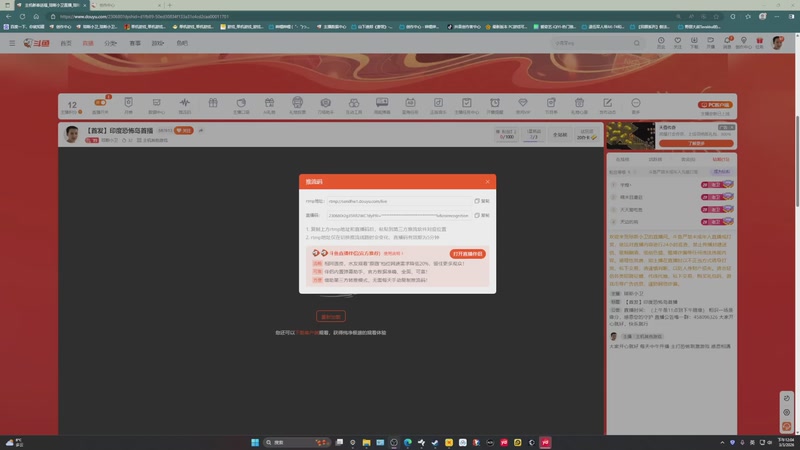
Task: Open the Windows Start button
Action: point(255,442)
